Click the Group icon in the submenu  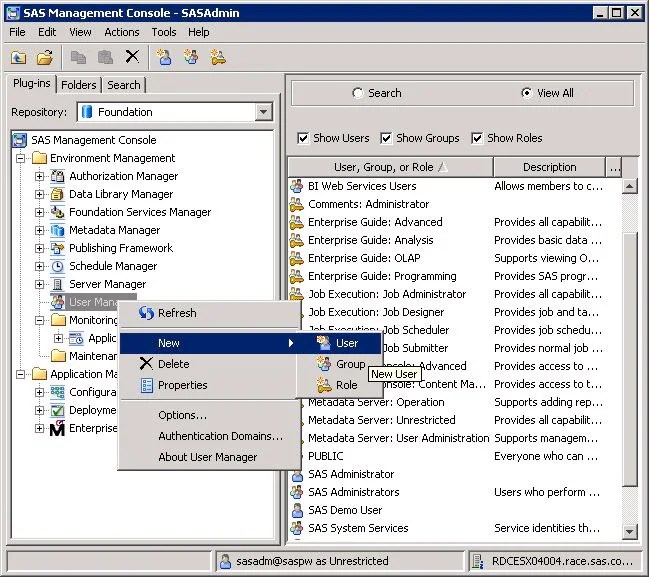[x=324, y=364]
